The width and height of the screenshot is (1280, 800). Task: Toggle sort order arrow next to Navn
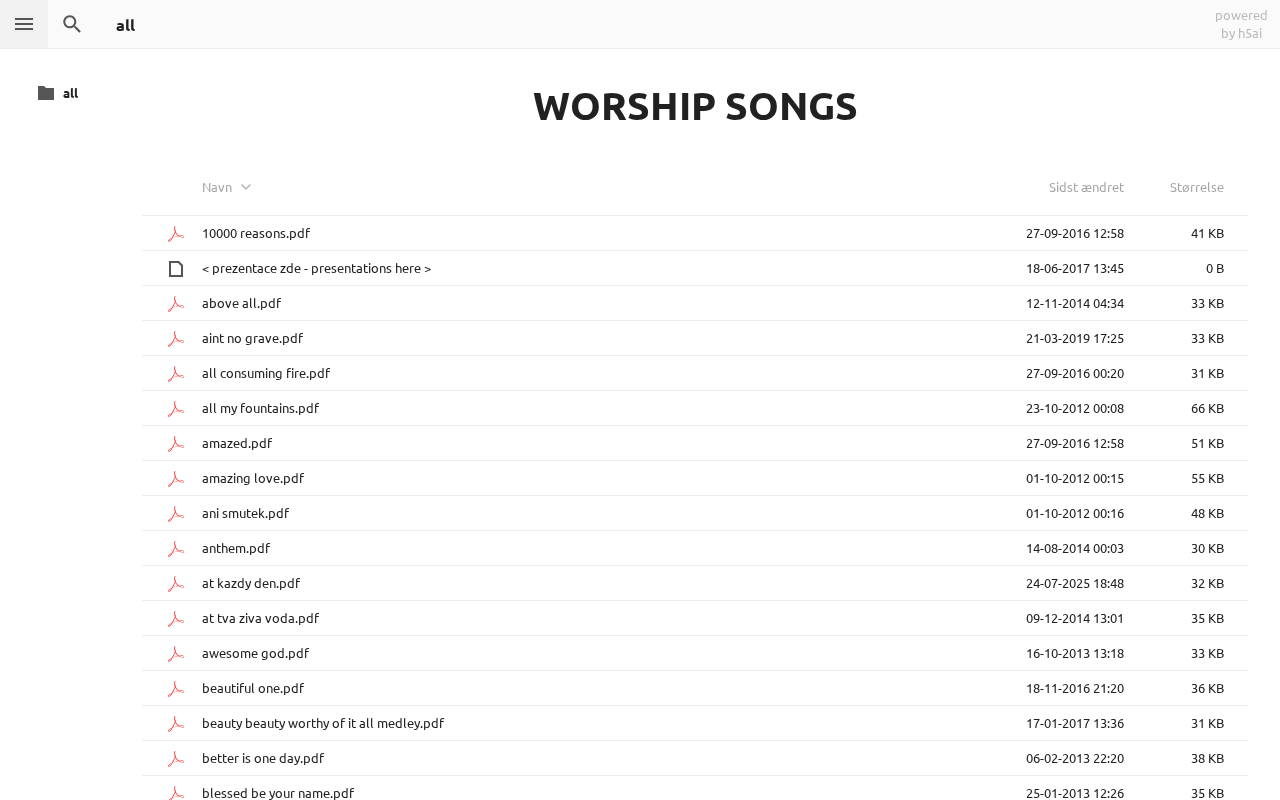pyautogui.click(x=246, y=187)
